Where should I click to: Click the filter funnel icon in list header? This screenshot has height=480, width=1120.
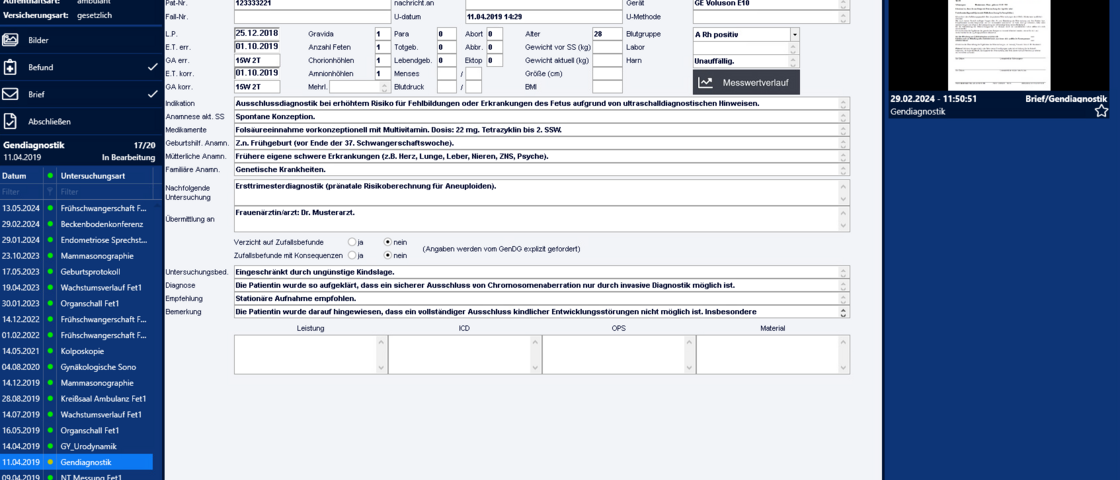(x=50, y=191)
